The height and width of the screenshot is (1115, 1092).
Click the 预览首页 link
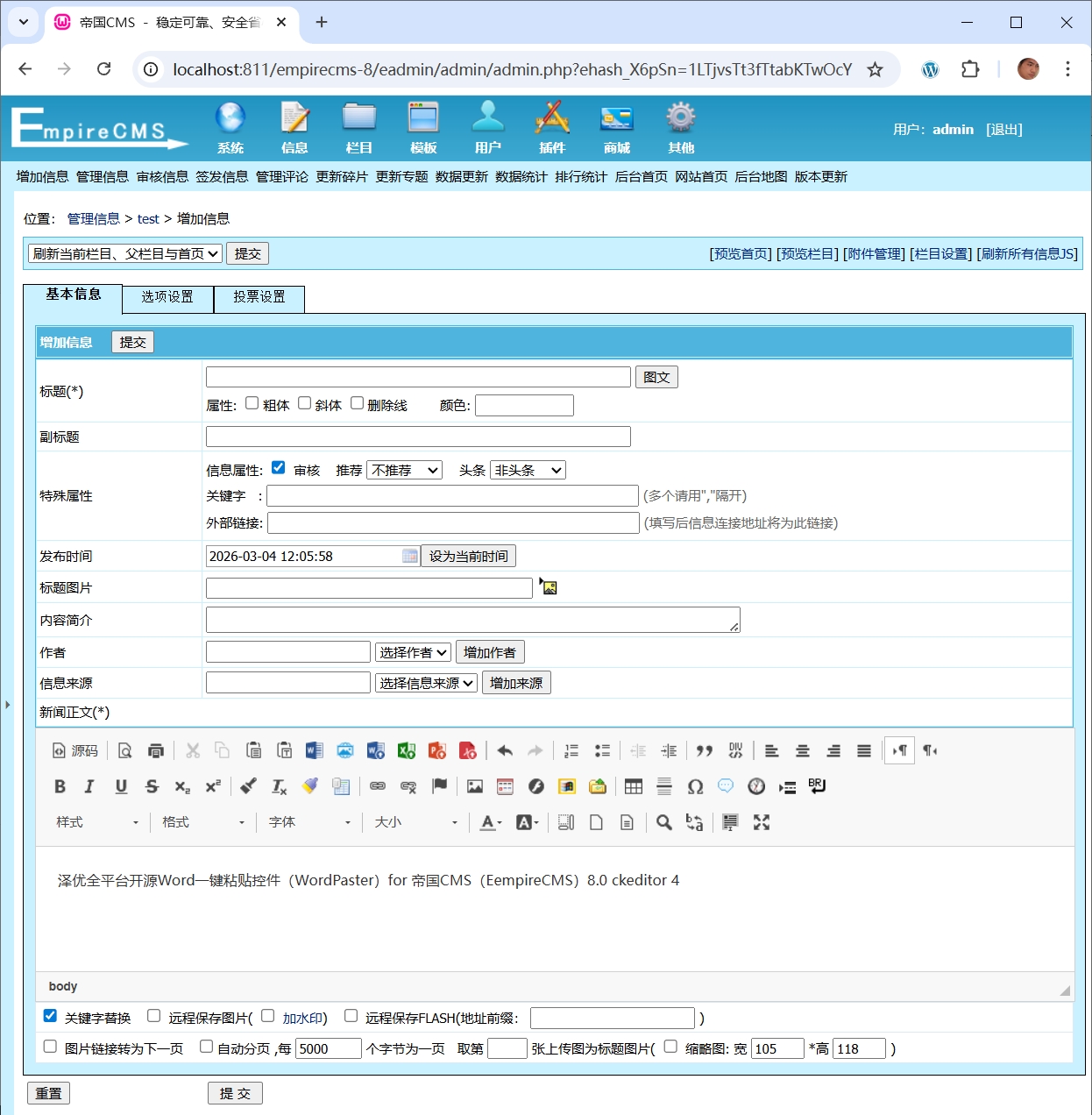[740, 254]
